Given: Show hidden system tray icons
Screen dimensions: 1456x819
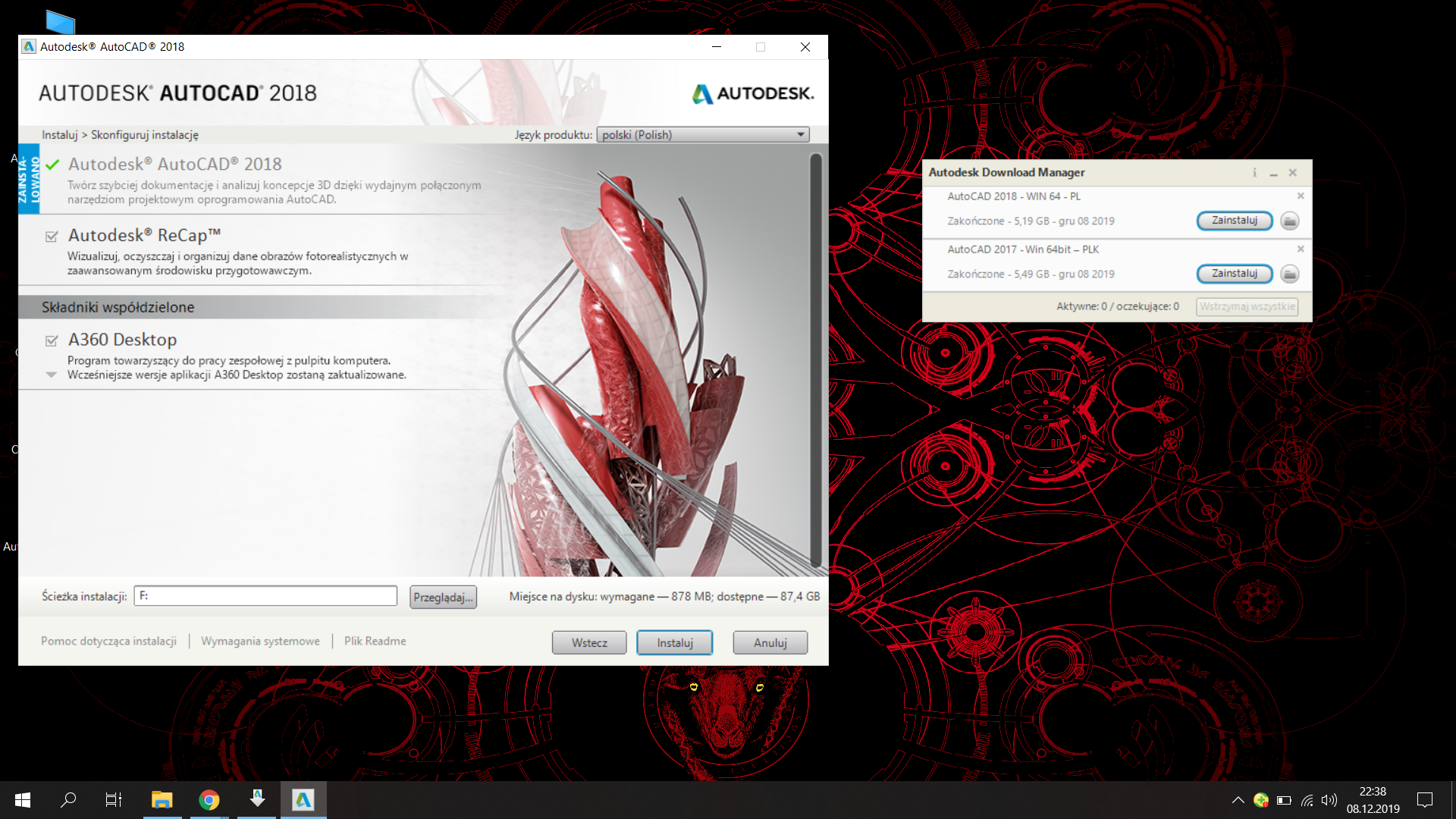Looking at the screenshot, I should point(1238,800).
